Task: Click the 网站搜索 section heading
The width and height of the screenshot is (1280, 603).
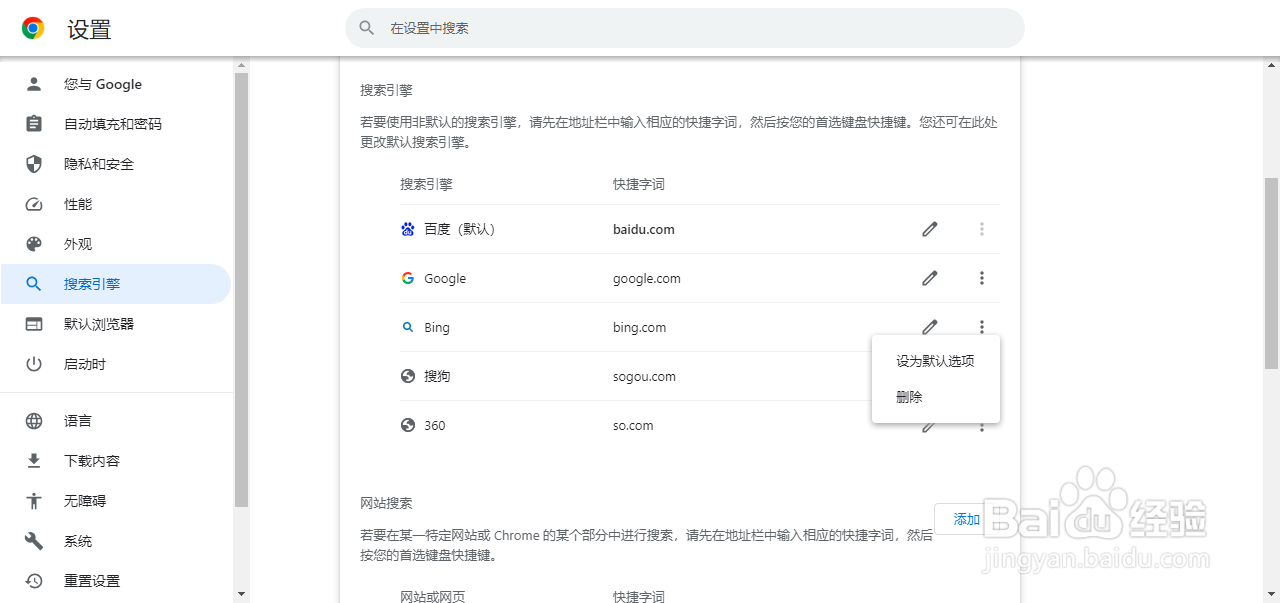Action: [x=386, y=502]
